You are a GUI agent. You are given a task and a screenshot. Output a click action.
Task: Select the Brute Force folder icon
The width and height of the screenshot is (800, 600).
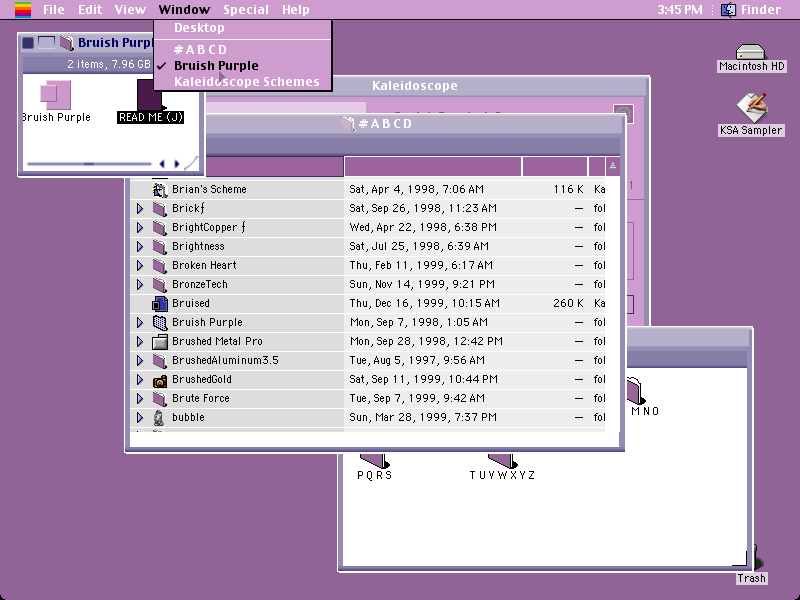pyautogui.click(x=160, y=398)
